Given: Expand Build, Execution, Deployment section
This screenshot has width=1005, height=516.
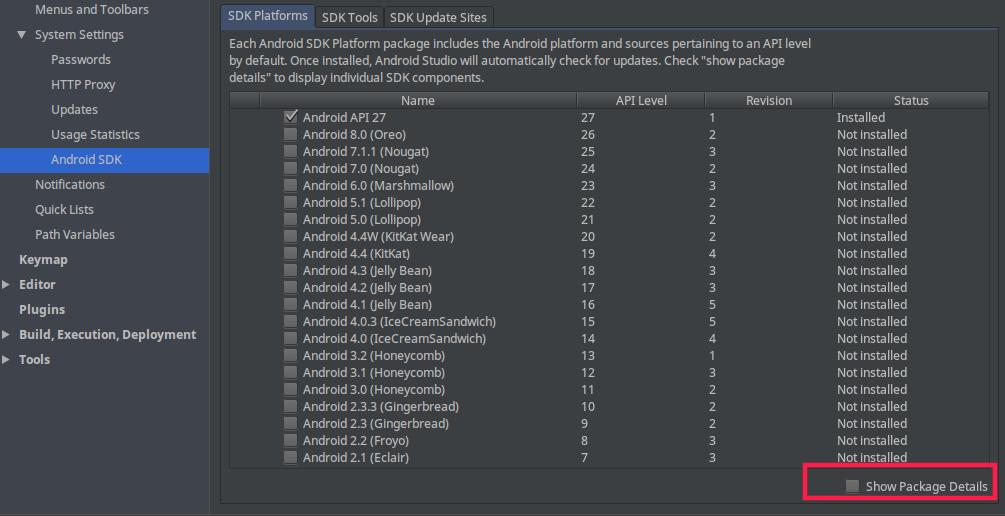Looking at the screenshot, I should coord(6,335).
